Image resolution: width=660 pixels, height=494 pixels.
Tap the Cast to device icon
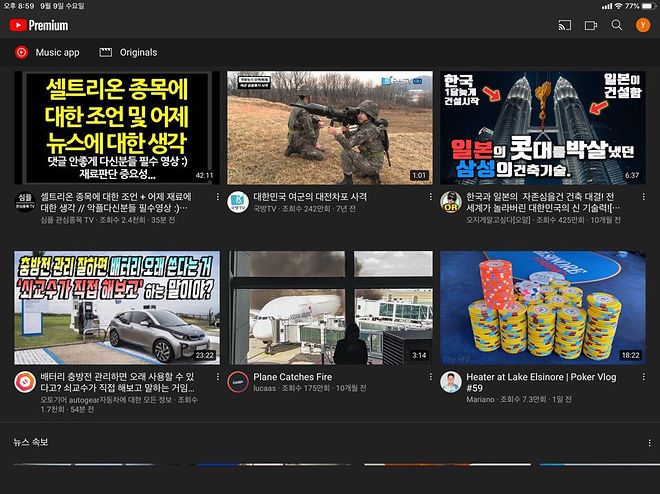tap(564, 25)
